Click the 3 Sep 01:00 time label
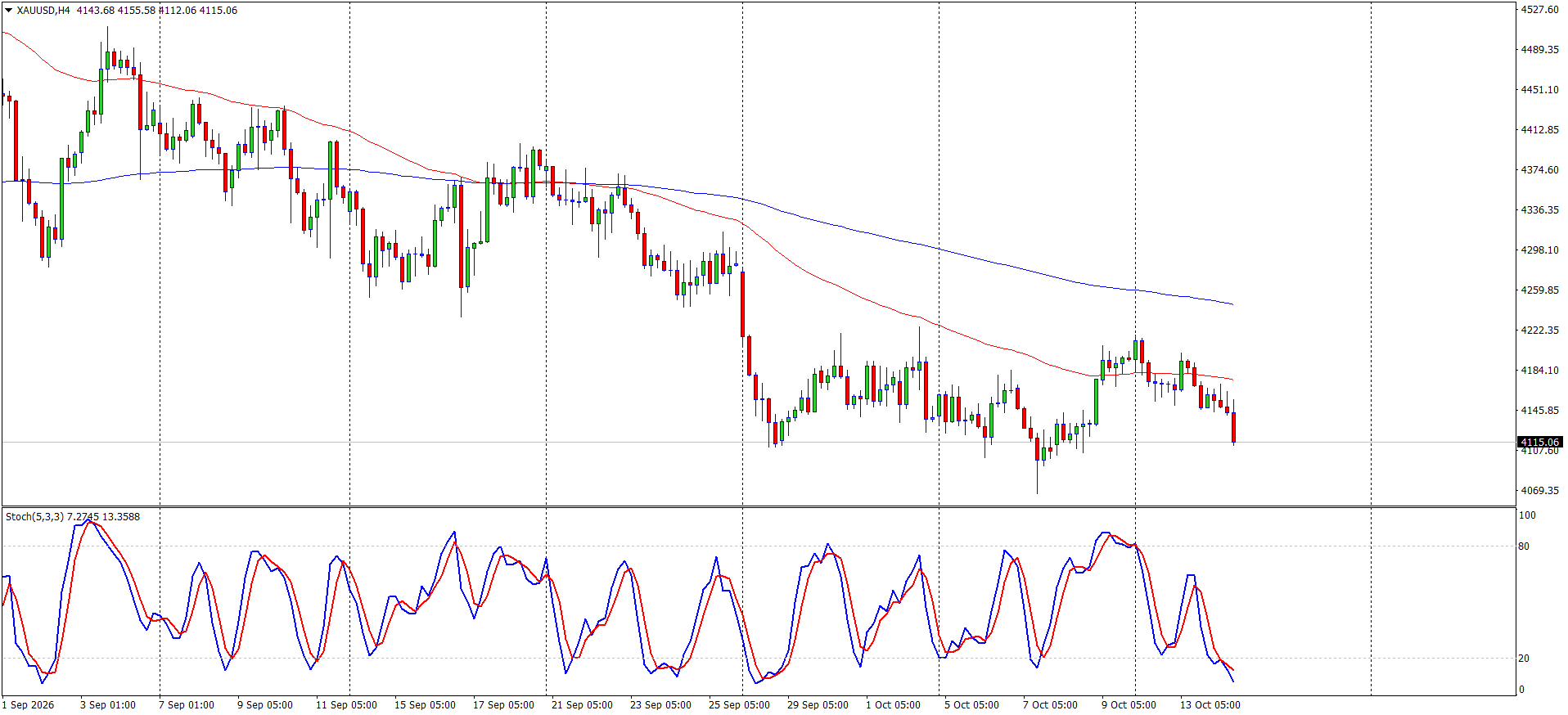Screen dimensions: 1568x715 point(108,705)
